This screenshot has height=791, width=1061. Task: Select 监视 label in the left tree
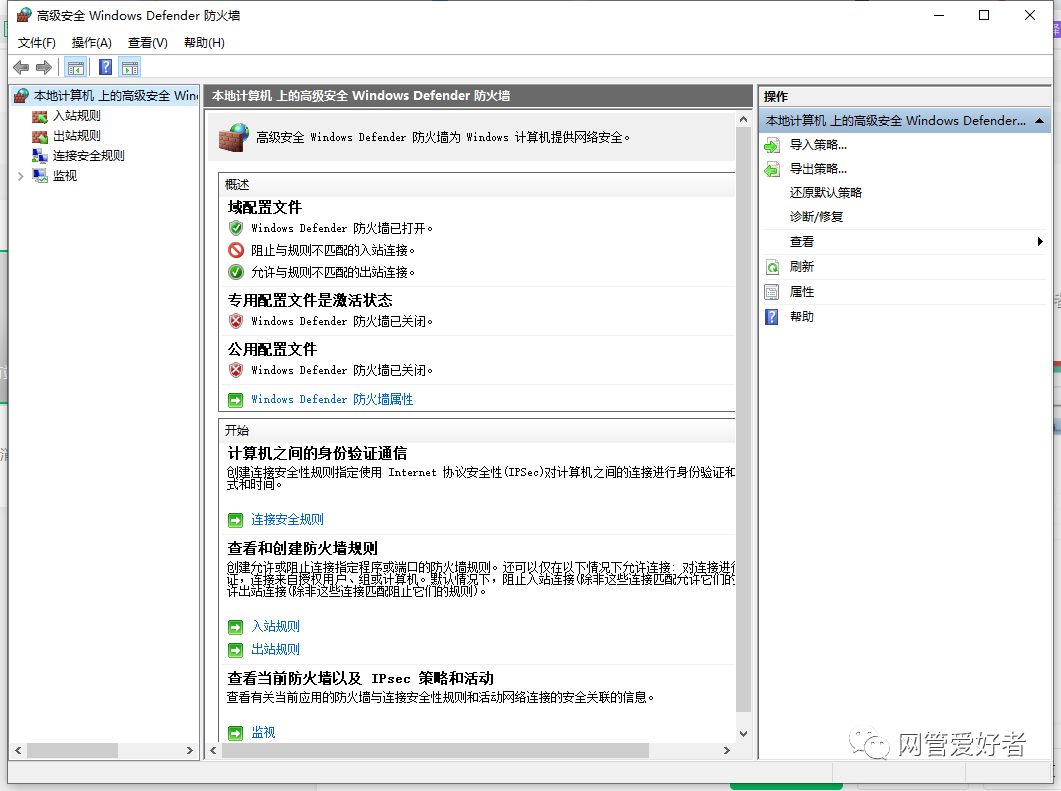click(x=65, y=176)
